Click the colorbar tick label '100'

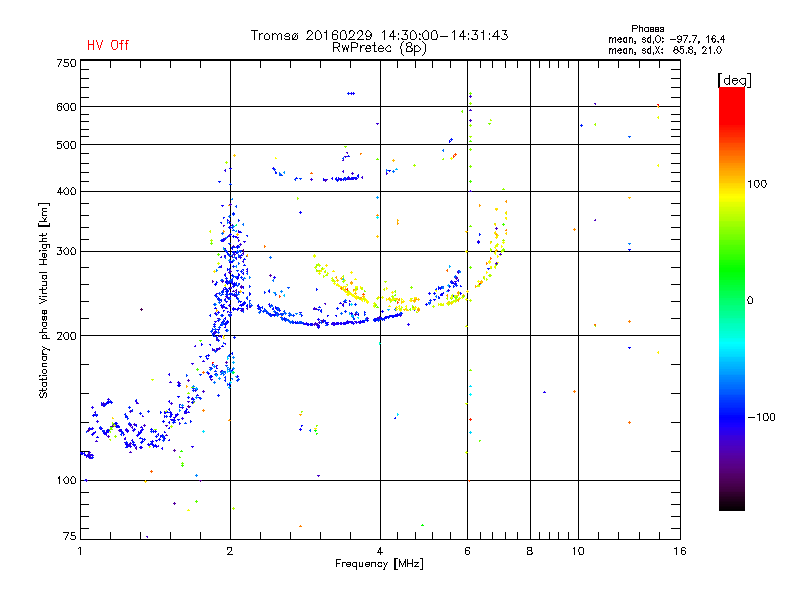(757, 184)
